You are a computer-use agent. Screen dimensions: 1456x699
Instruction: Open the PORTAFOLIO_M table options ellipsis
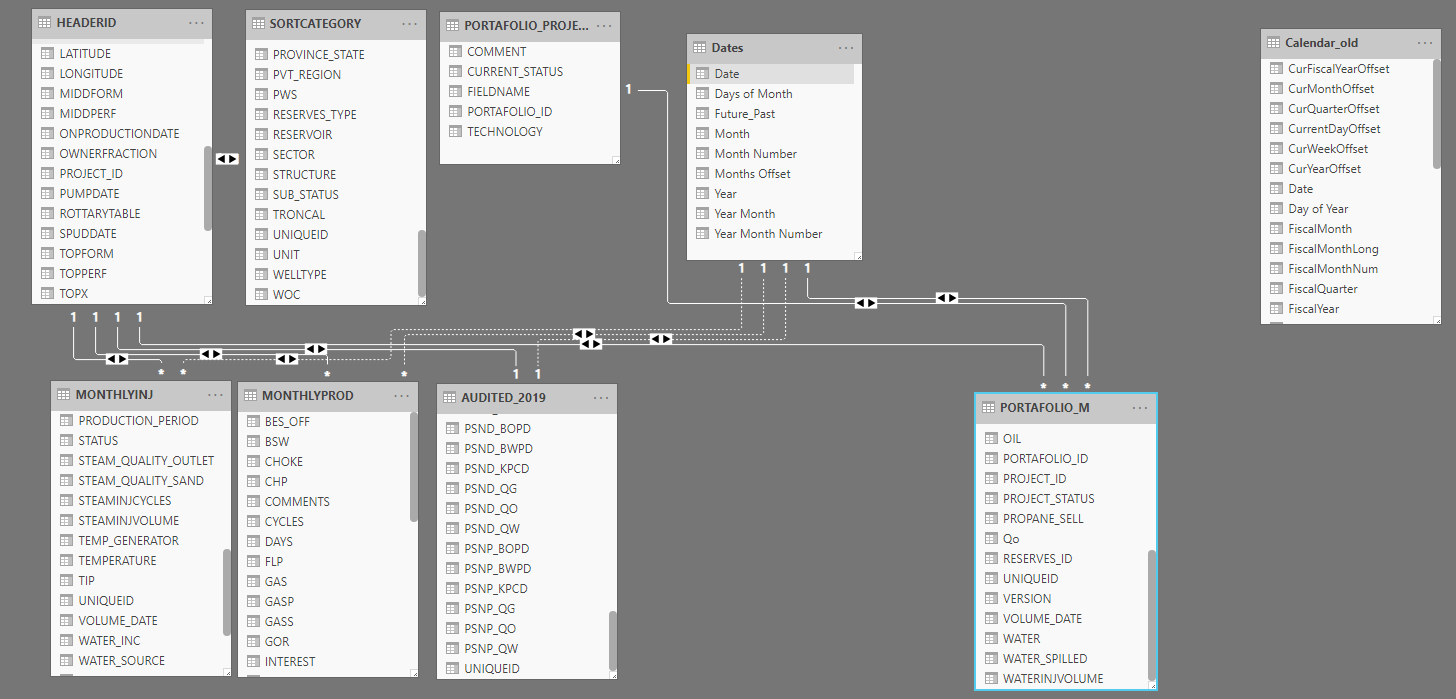click(x=1140, y=408)
